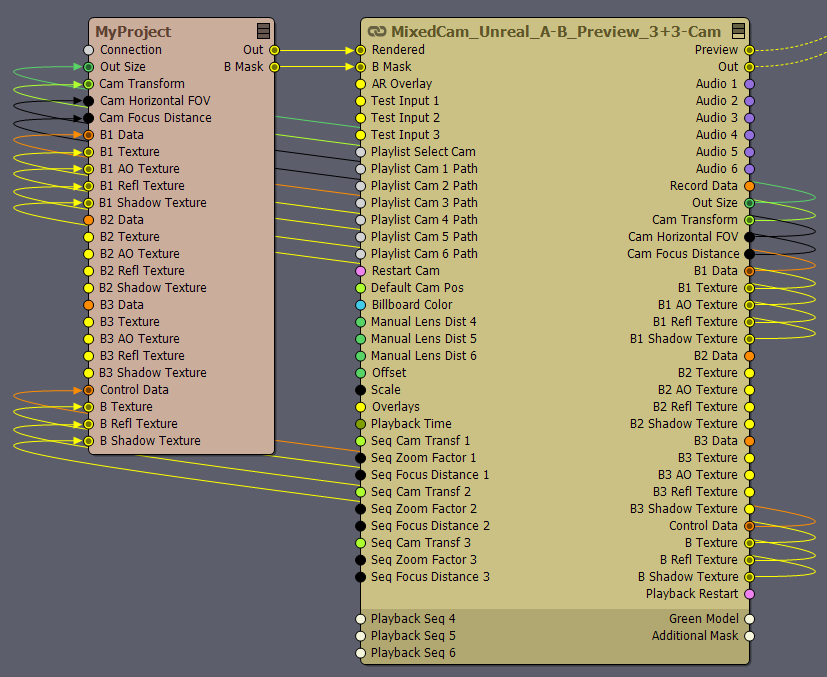This screenshot has height=677, width=827.
Task: Click the MixedCam Cam Focus Distance output label
Action: point(683,254)
